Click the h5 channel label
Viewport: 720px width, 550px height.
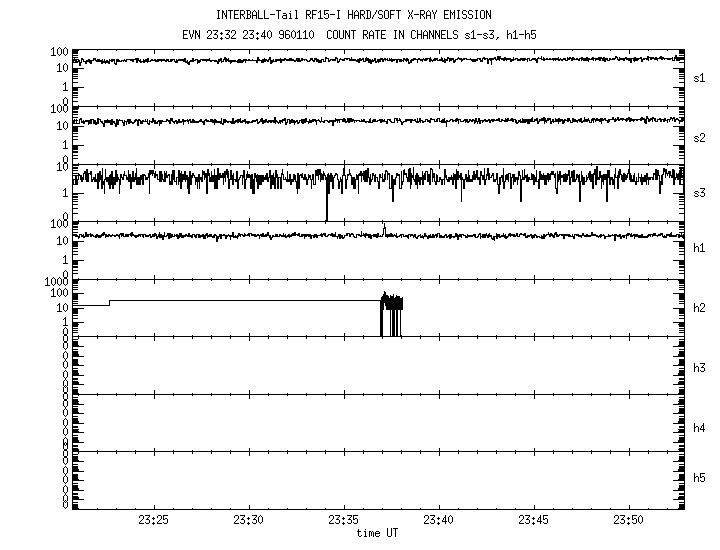tap(700, 477)
